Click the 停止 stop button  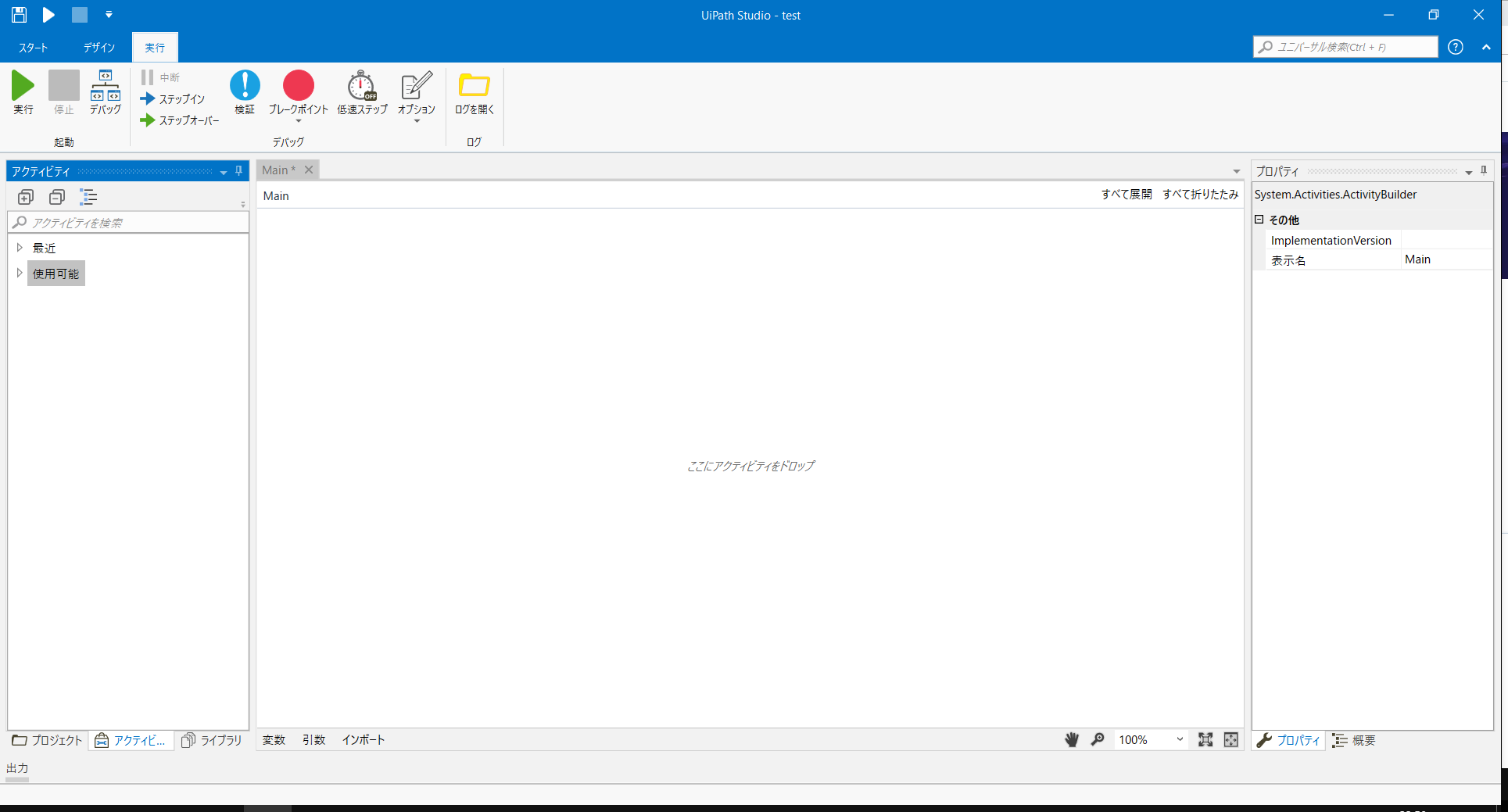click(64, 92)
